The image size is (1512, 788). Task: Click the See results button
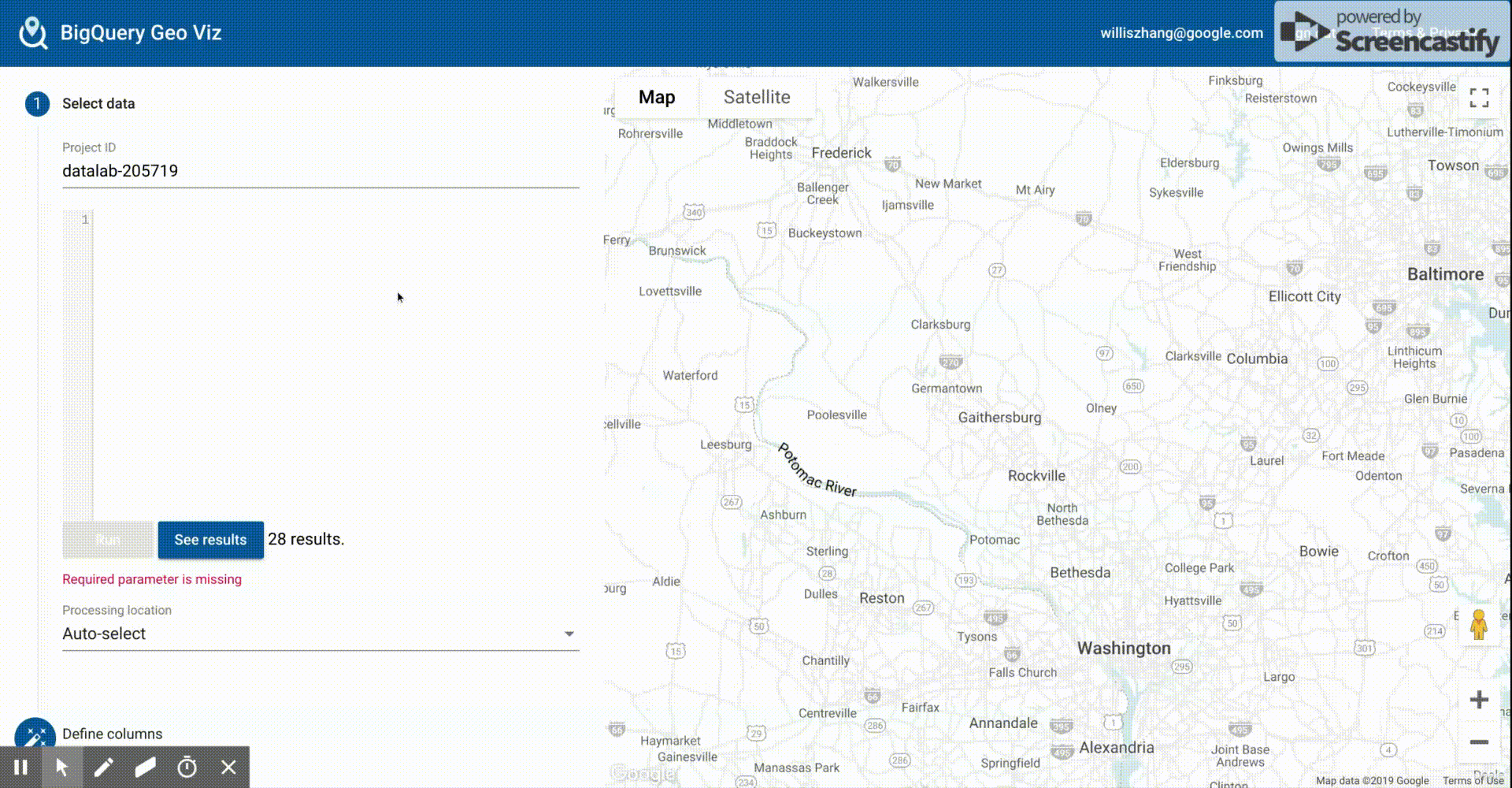click(210, 540)
